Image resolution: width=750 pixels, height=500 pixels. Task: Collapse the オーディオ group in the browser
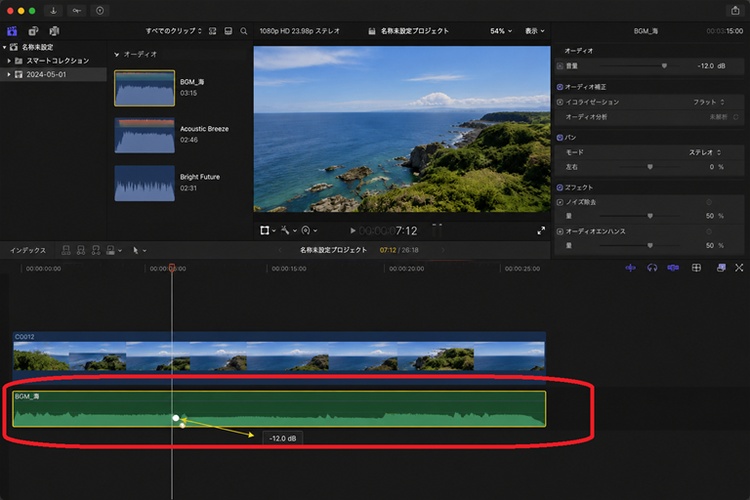[117, 55]
